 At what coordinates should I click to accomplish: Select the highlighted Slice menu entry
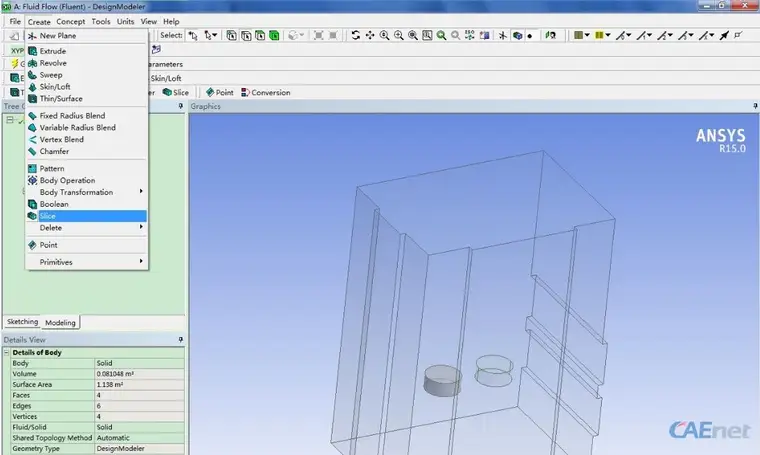coord(87,216)
